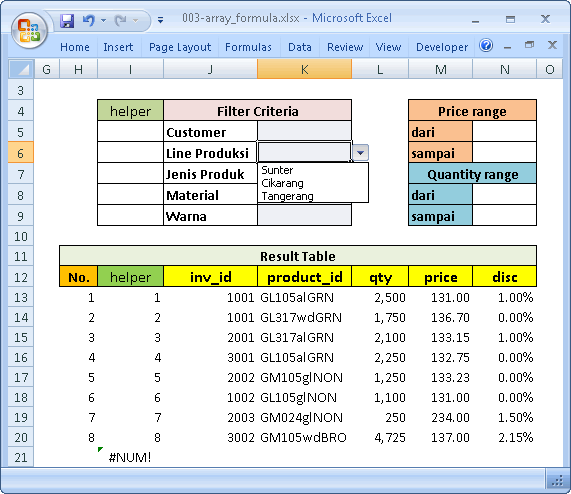The width and height of the screenshot is (571, 494).
Task: Click the Redo arrow icon
Action: coord(121,20)
